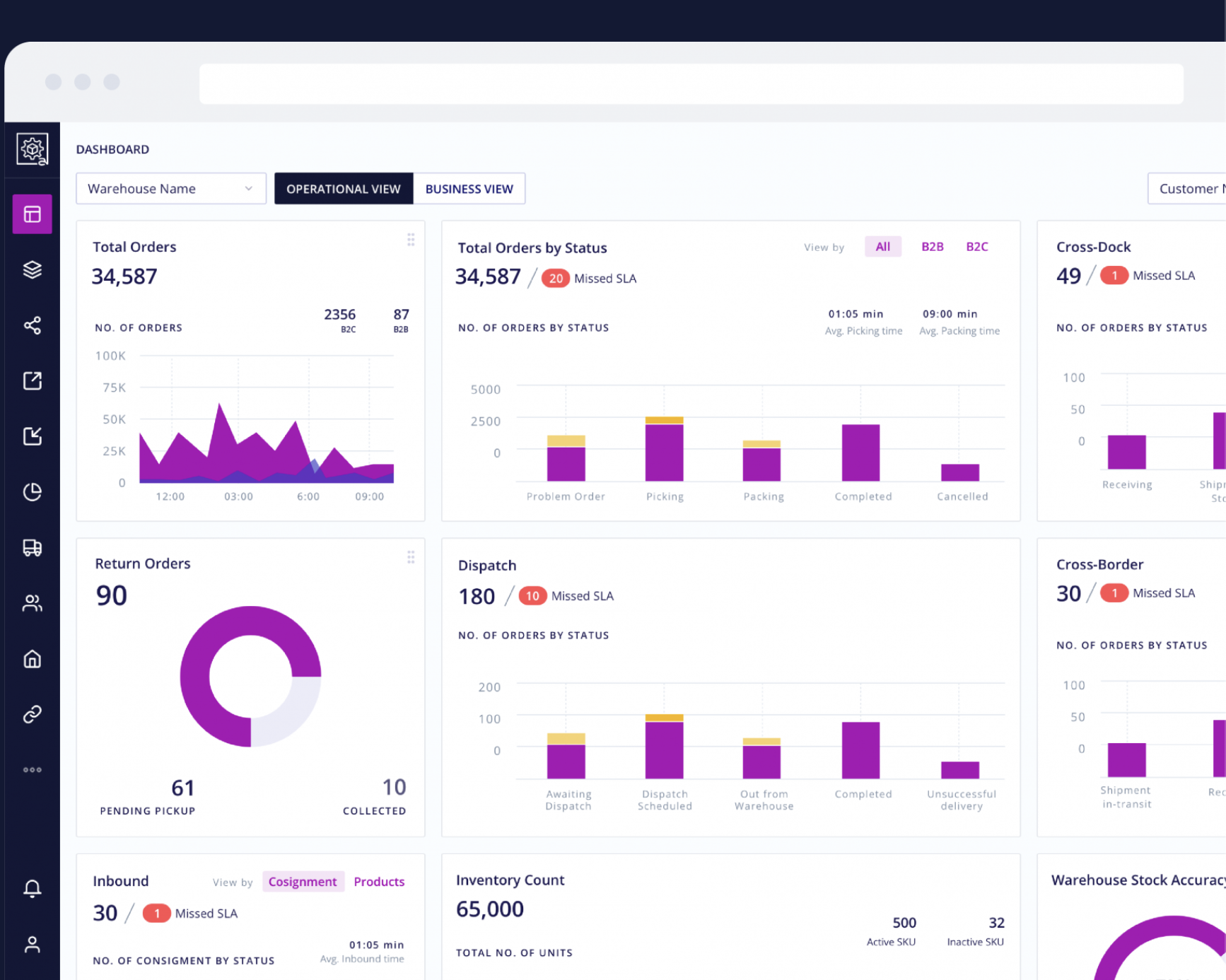Click the 87 B2B count
The image size is (1226, 980).
(401, 315)
